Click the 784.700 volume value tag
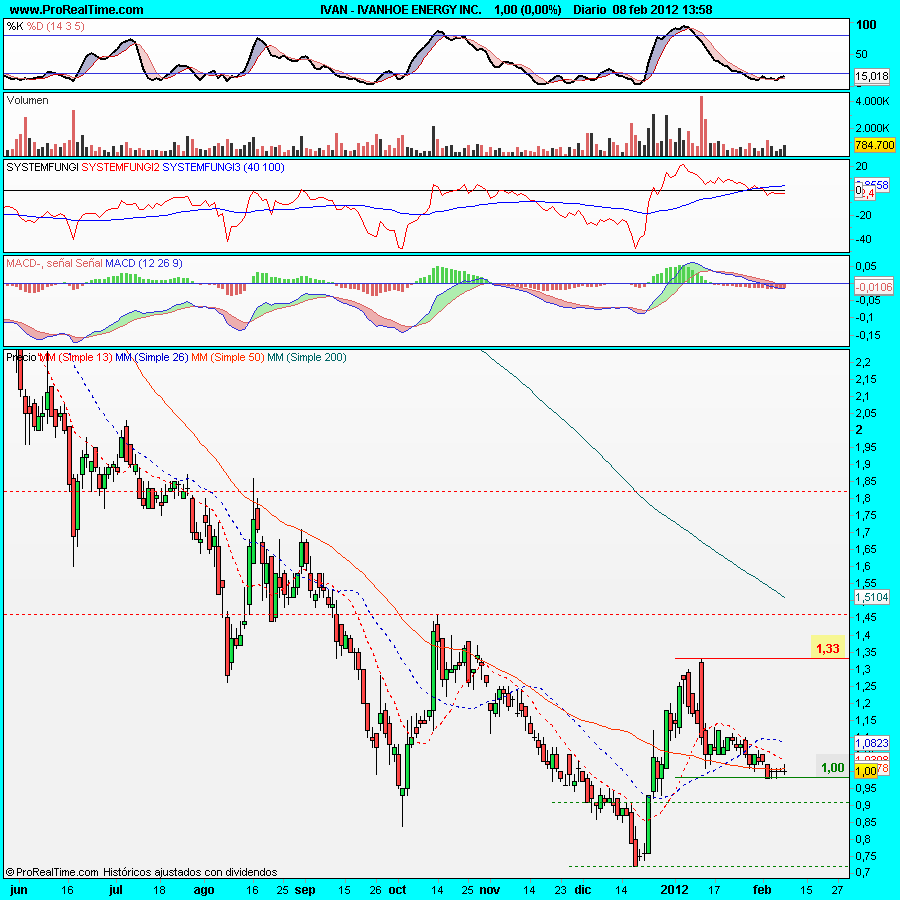The width and height of the screenshot is (900, 900). click(x=874, y=145)
